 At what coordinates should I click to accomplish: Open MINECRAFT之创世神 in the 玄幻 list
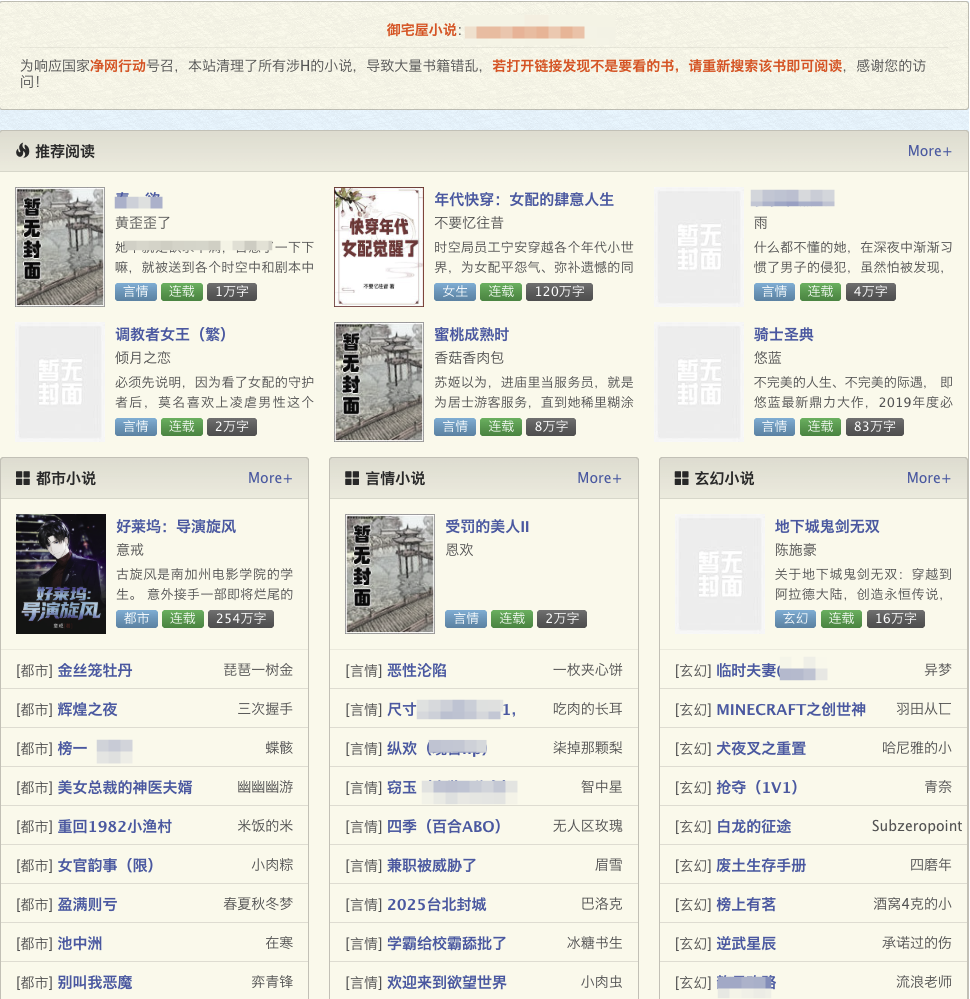click(x=791, y=709)
